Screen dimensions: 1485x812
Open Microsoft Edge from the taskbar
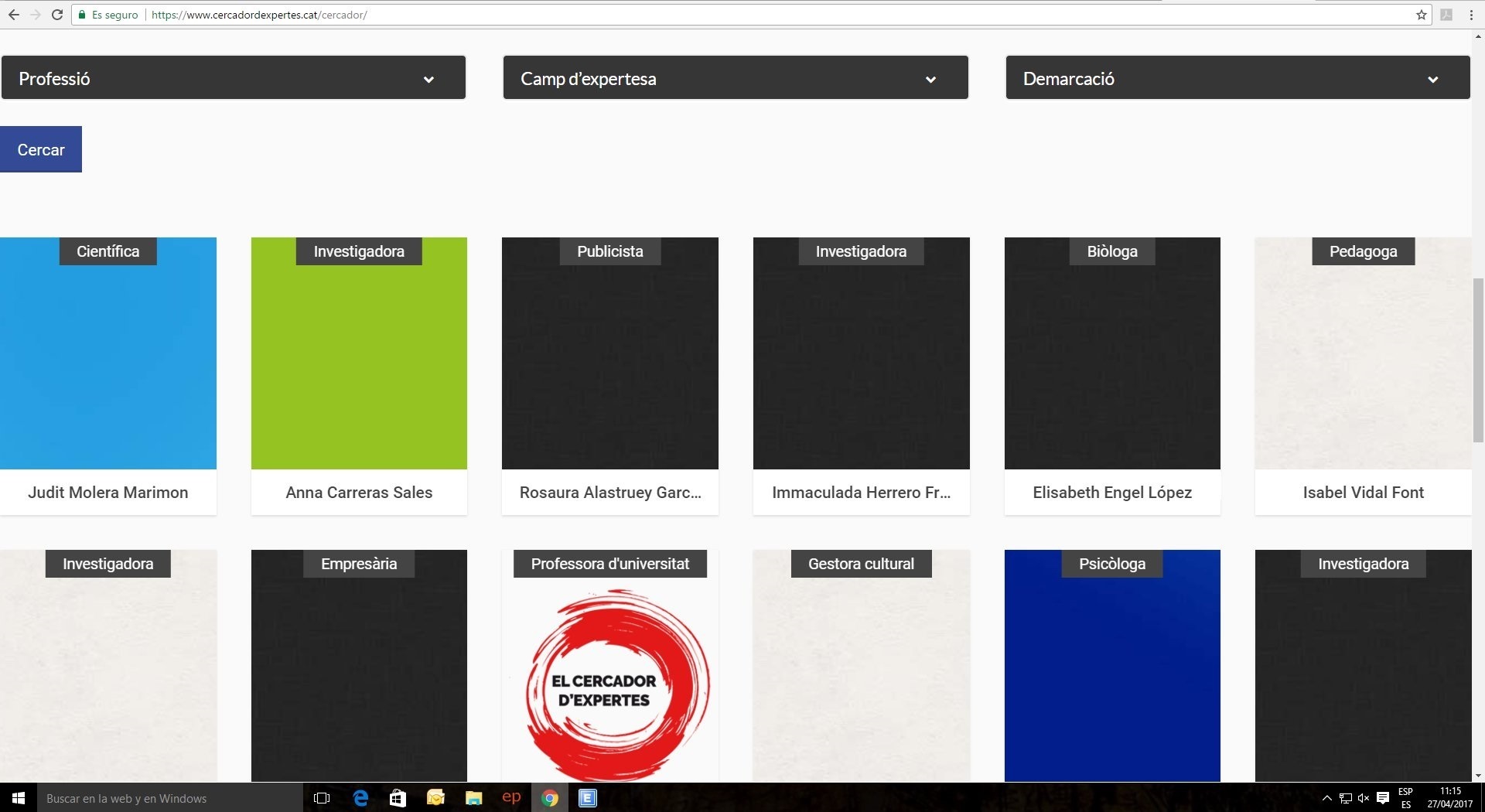tap(360, 798)
